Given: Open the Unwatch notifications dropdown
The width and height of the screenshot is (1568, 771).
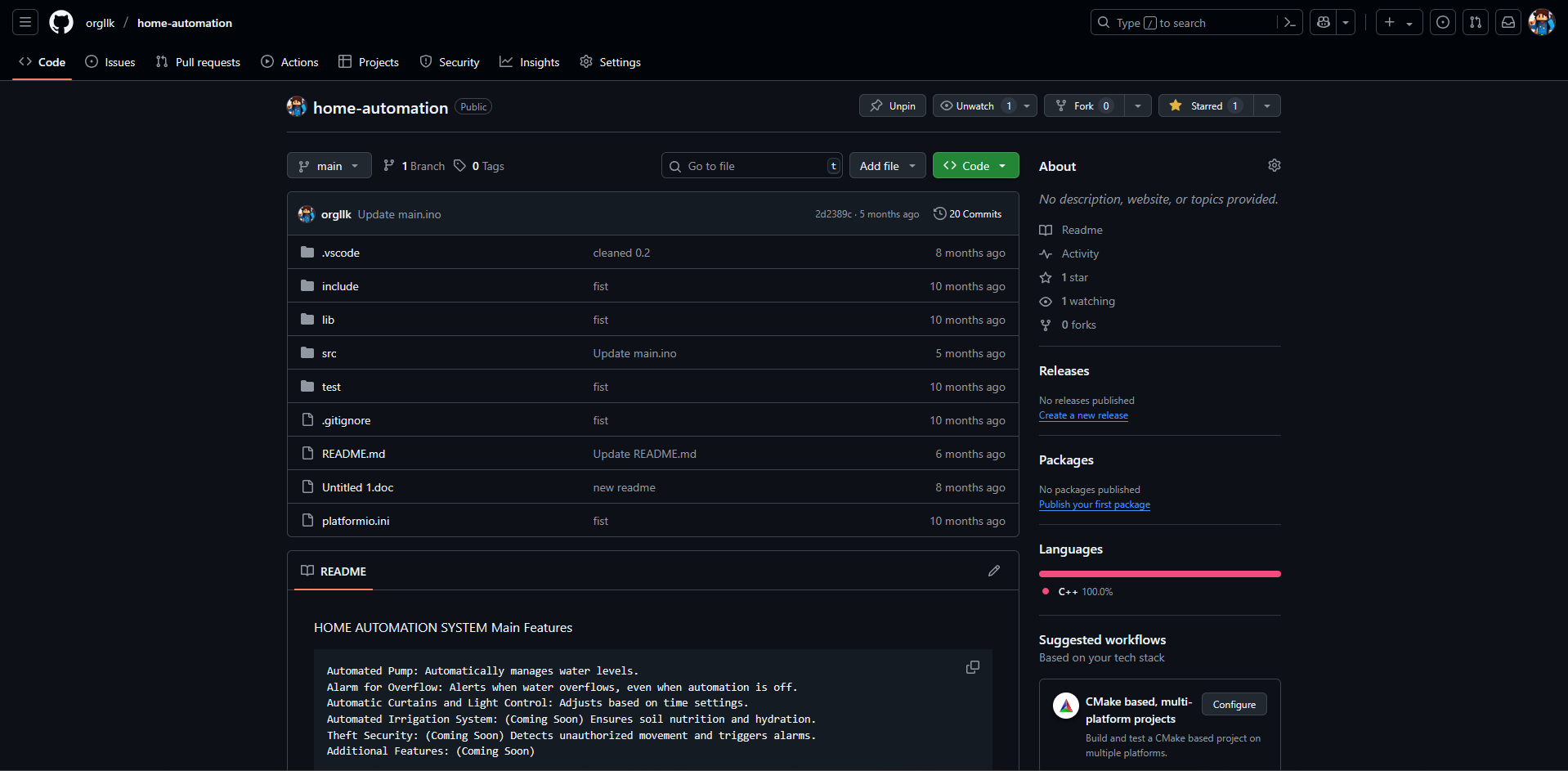Looking at the screenshot, I should pos(985,105).
